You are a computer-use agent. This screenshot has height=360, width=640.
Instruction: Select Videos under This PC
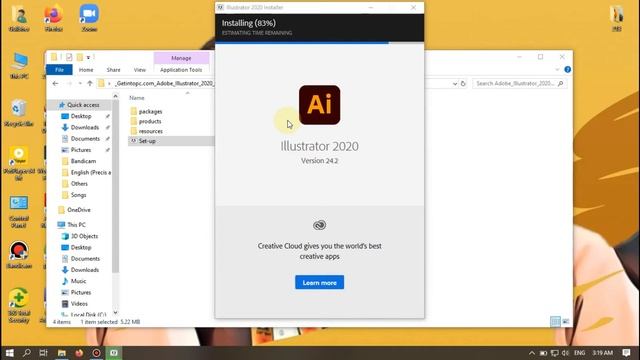point(79,304)
